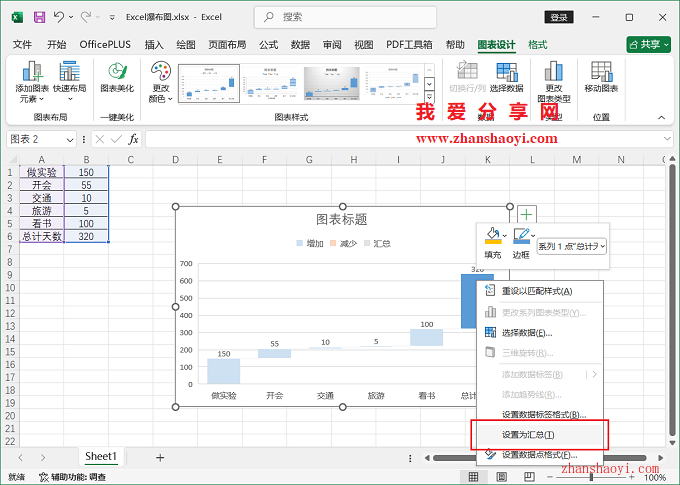Click the Save icon in title bar

point(39,17)
